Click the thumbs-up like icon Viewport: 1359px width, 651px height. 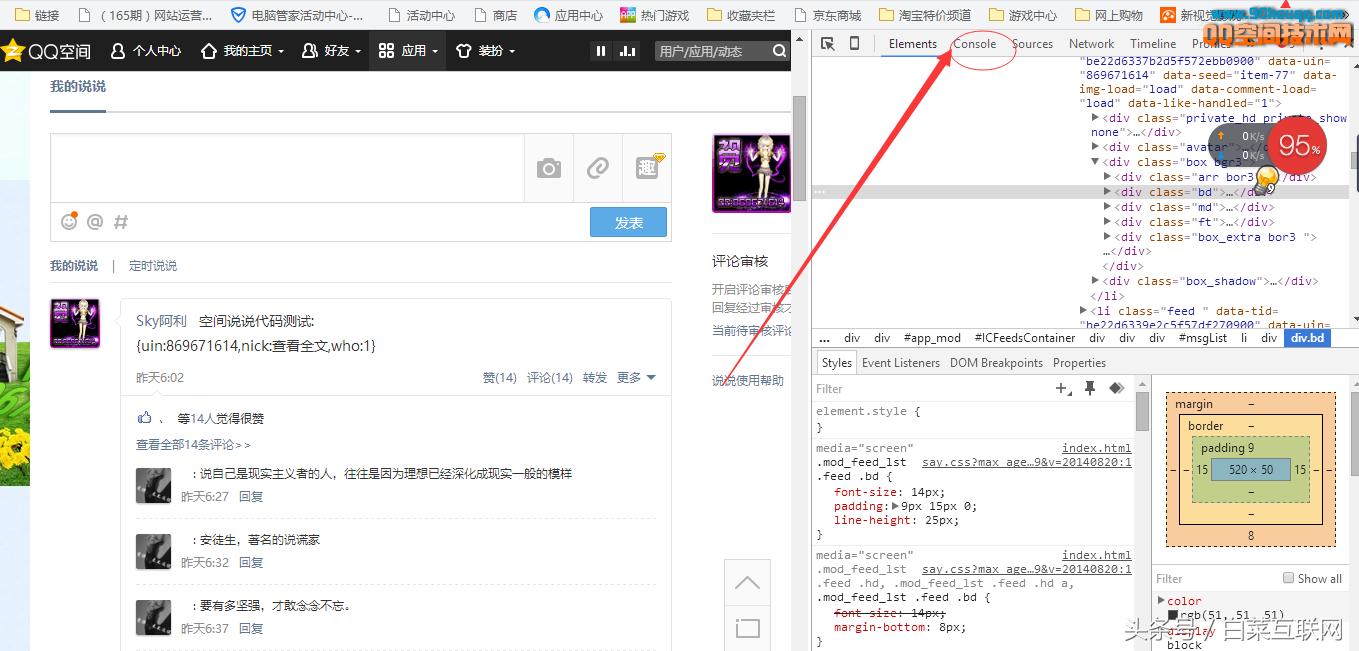[145, 418]
